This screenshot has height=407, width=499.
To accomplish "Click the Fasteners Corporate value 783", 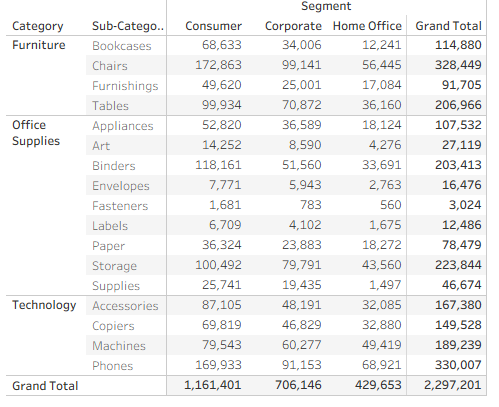I will point(311,205).
